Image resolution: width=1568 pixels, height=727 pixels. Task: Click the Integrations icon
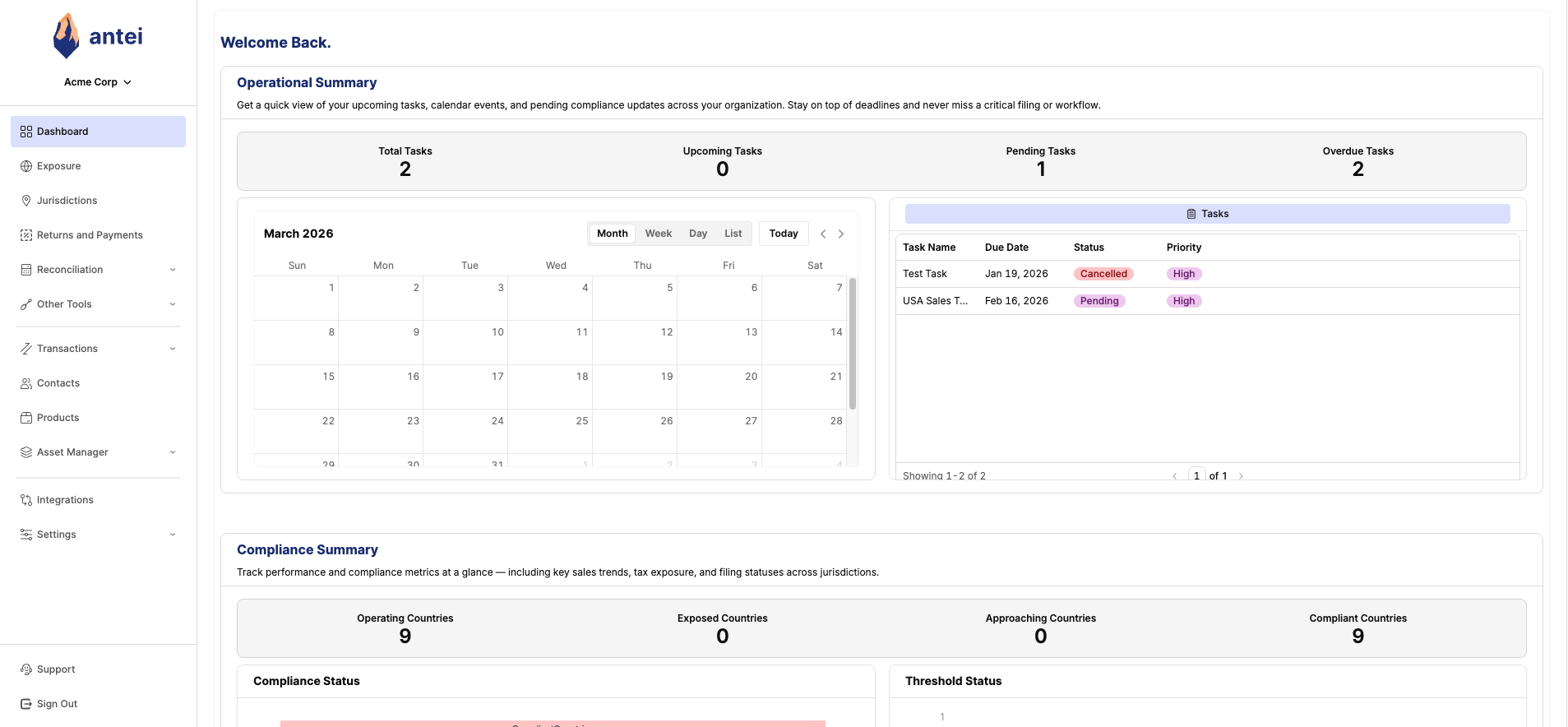[26, 500]
